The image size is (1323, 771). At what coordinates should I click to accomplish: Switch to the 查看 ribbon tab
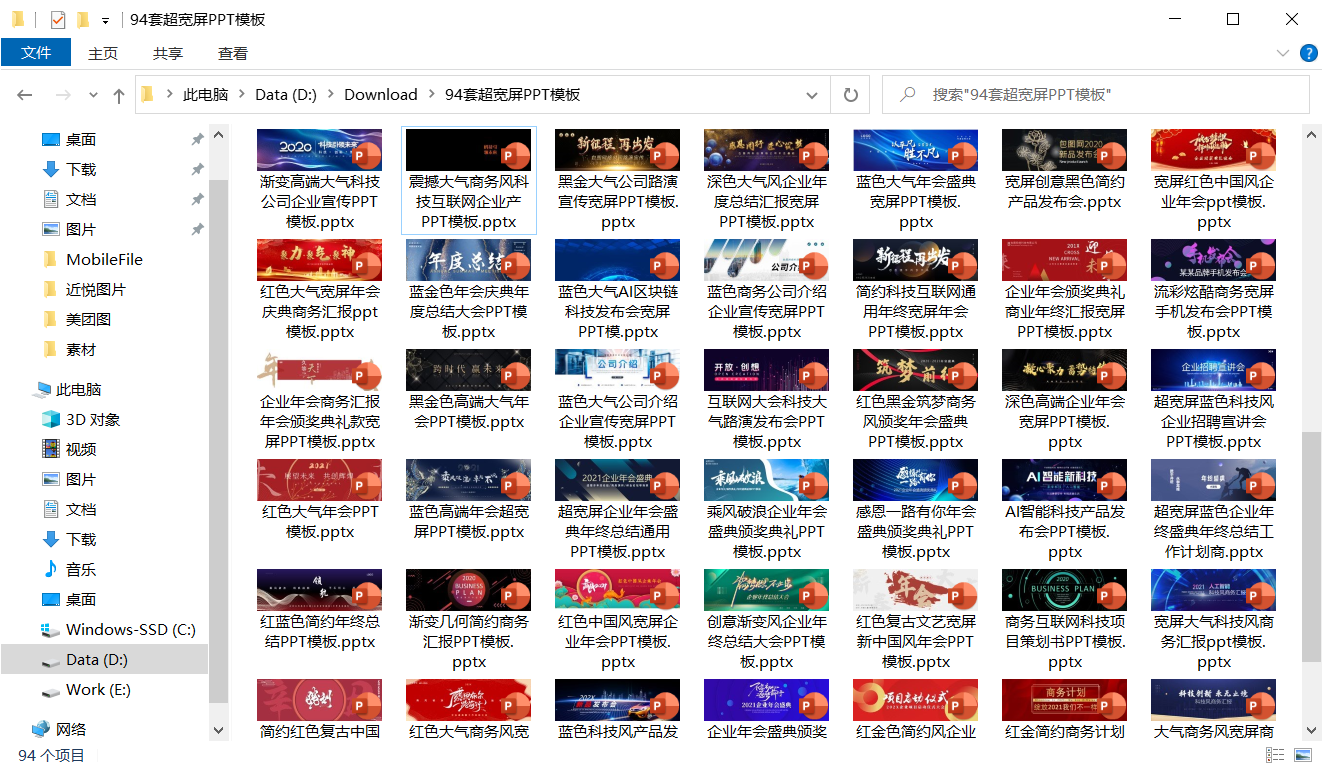pyautogui.click(x=233, y=53)
